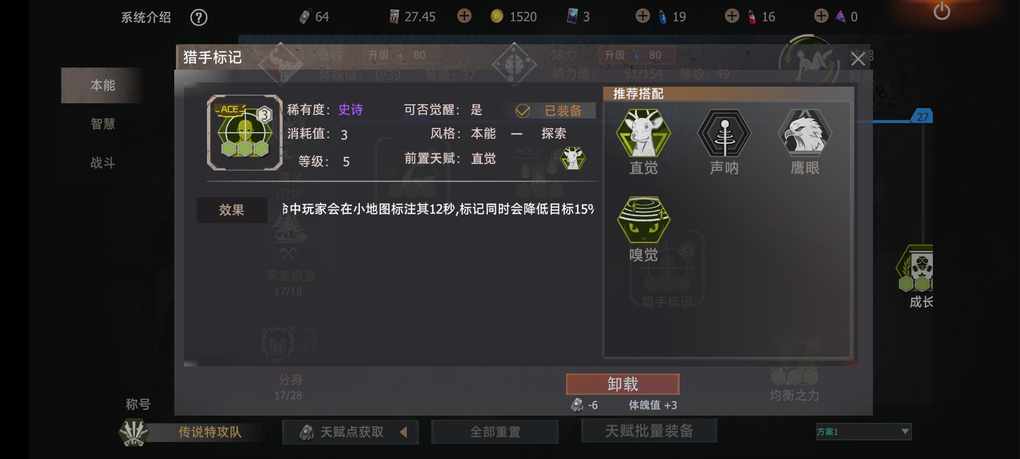Expand the 天赋点获取 arrow
The height and width of the screenshot is (459, 1020).
(x=403, y=432)
